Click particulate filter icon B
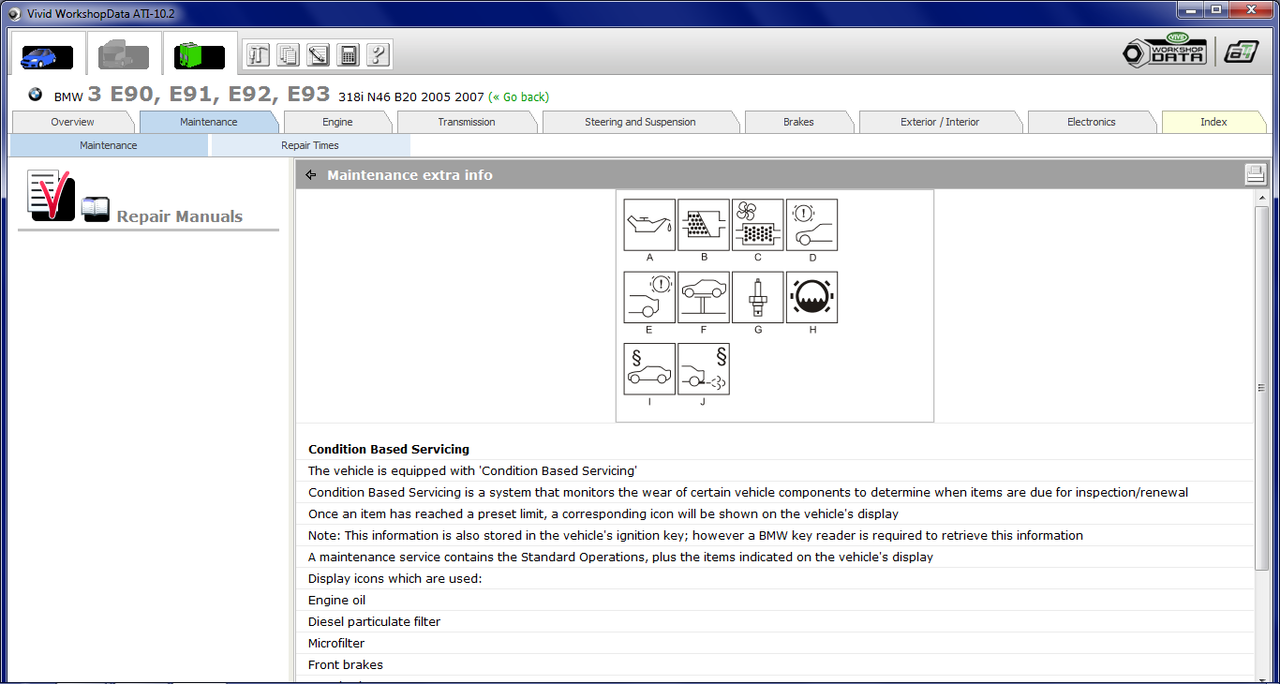This screenshot has height=684, width=1280. (x=704, y=225)
